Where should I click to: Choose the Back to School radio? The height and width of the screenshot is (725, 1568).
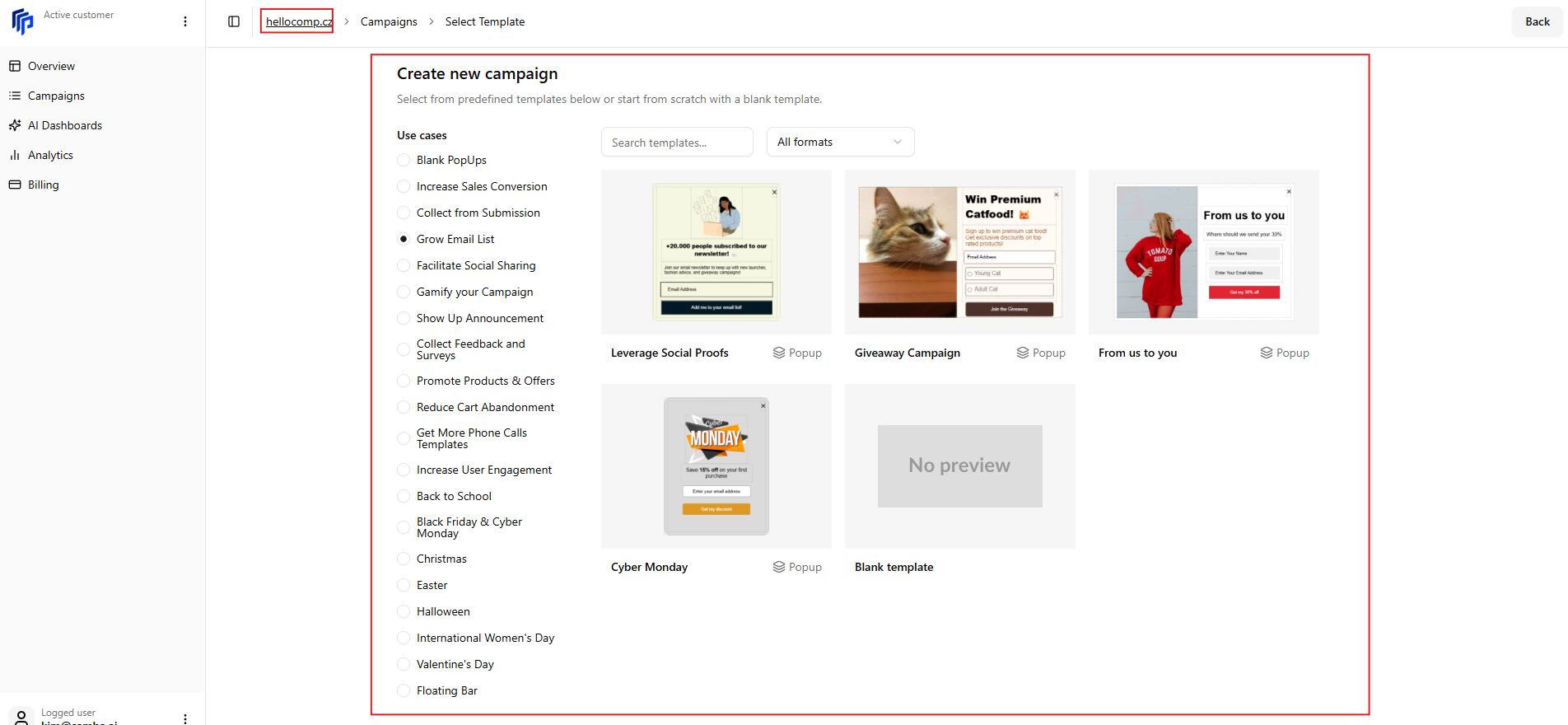[x=404, y=496]
